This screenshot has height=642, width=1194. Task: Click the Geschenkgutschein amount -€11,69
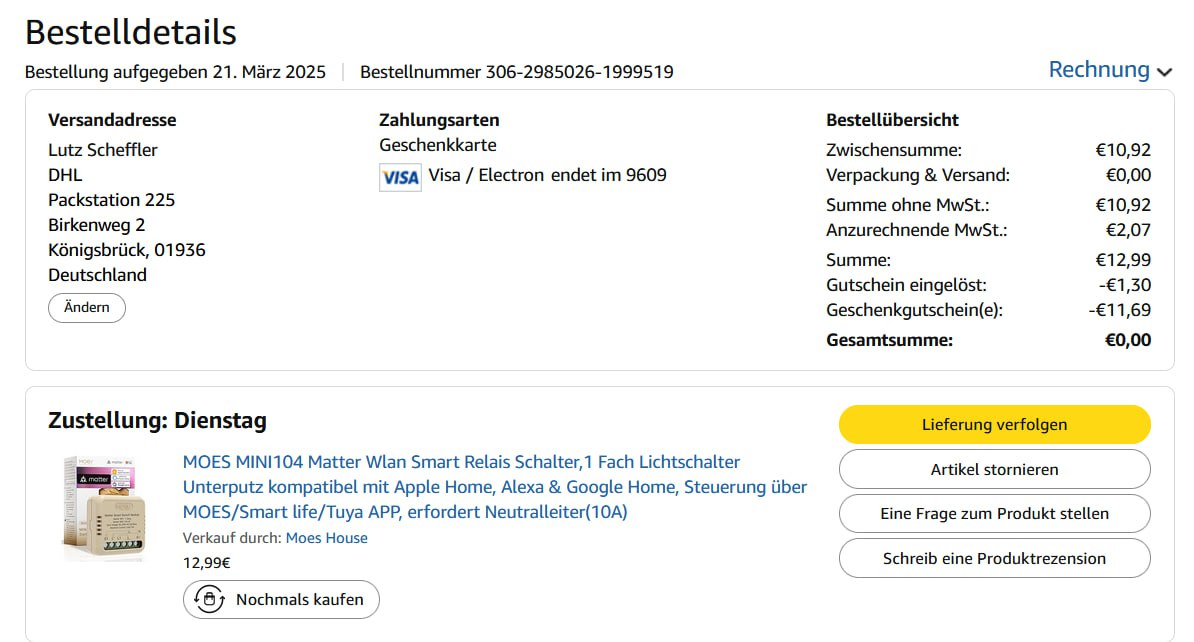point(1119,310)
